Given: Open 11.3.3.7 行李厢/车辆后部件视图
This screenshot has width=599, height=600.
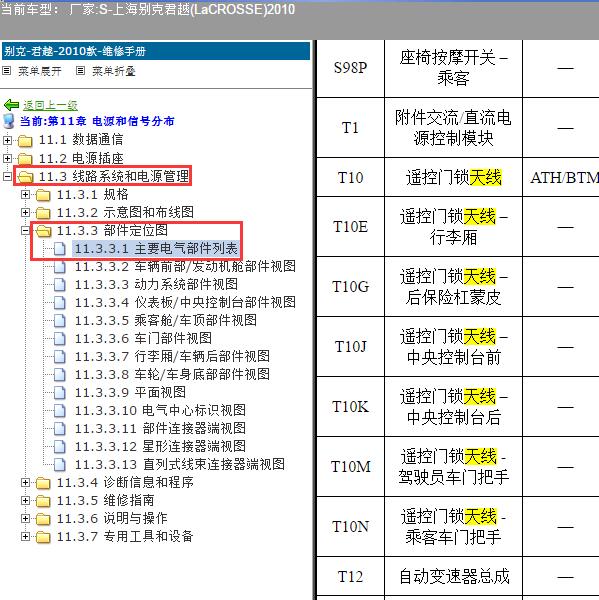Looking at the screenshot, I should [x=172, y=356].
